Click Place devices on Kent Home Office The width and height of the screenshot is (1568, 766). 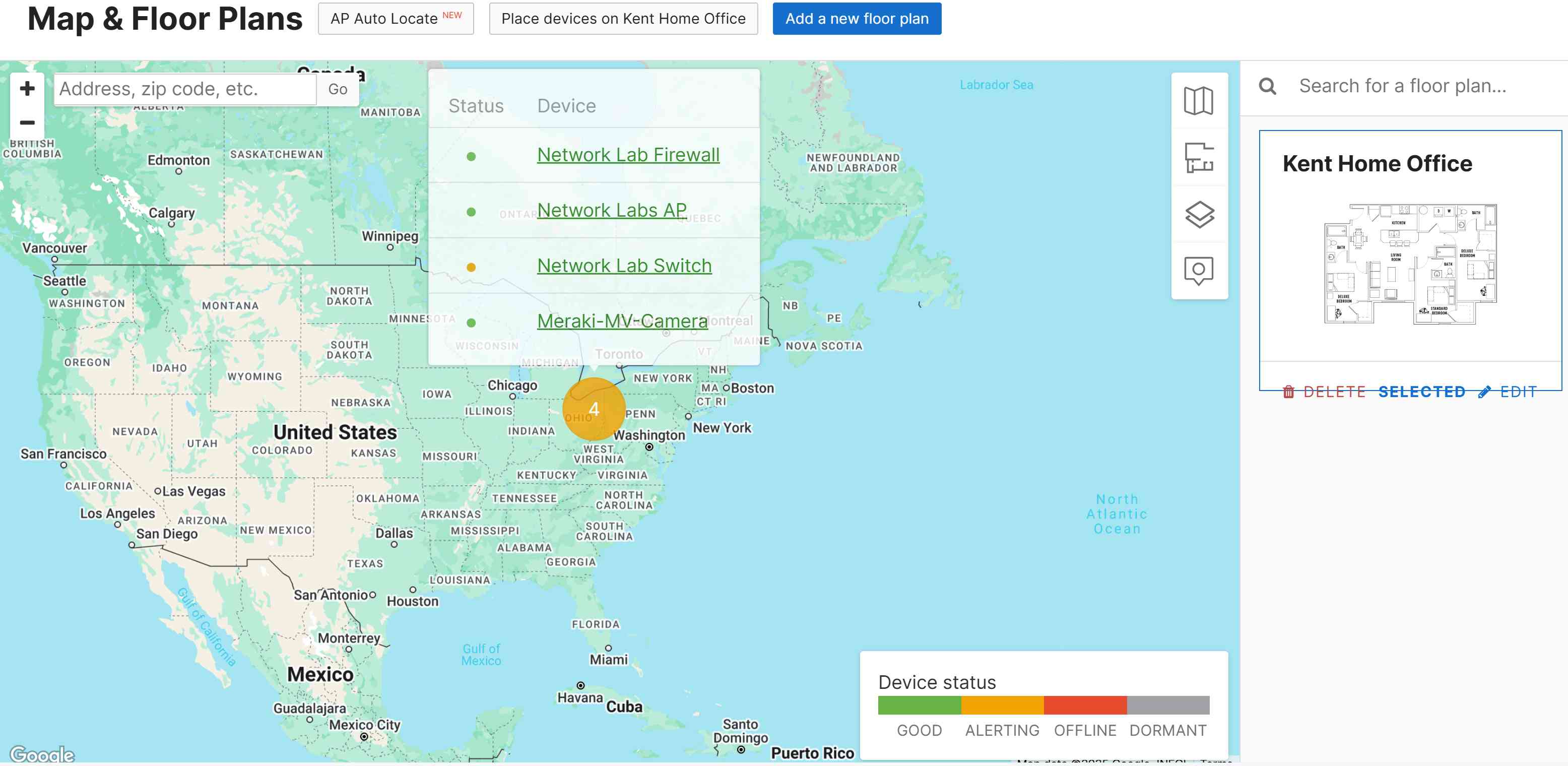pyautogui.click(x=623, y=19)
